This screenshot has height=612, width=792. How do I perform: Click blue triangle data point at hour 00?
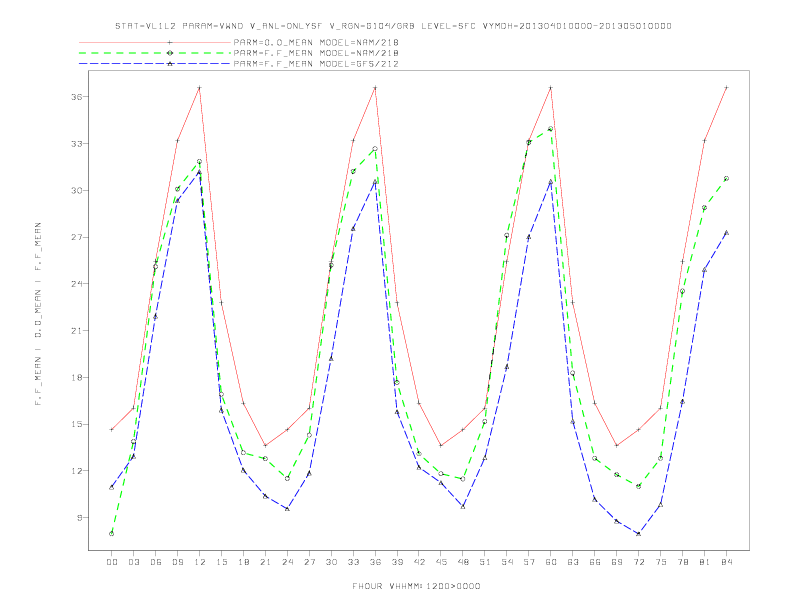(x=112, y=487)
